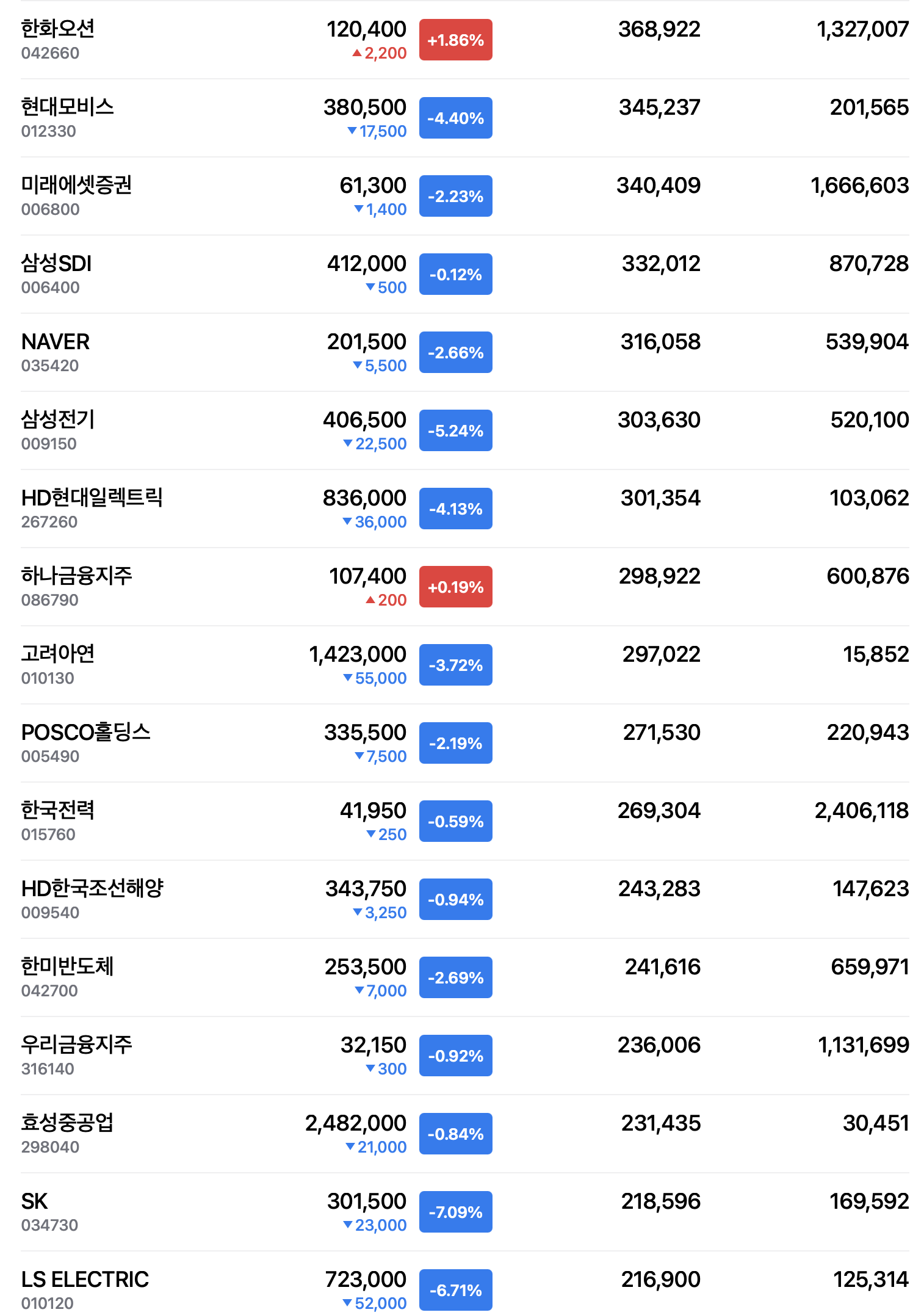Click the -7.09% badge for SK
The height and width of the screenshot is (1315, 924).
[x=455, y=1212]
